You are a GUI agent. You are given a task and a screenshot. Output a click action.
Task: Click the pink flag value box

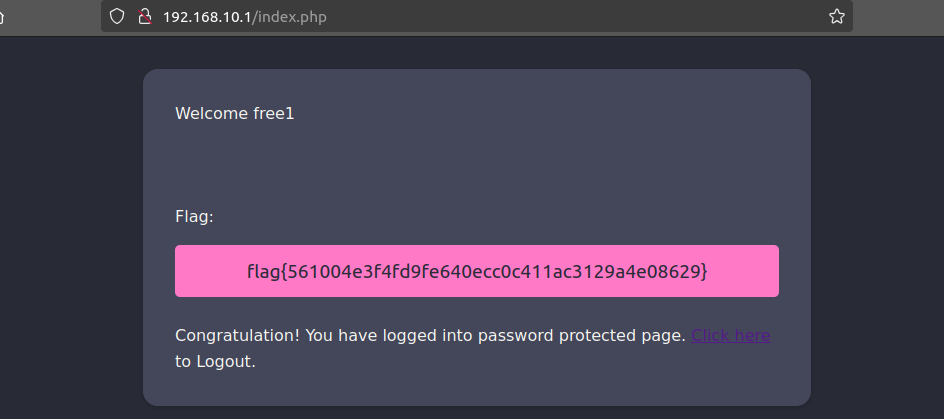click(x=477, y=271)
